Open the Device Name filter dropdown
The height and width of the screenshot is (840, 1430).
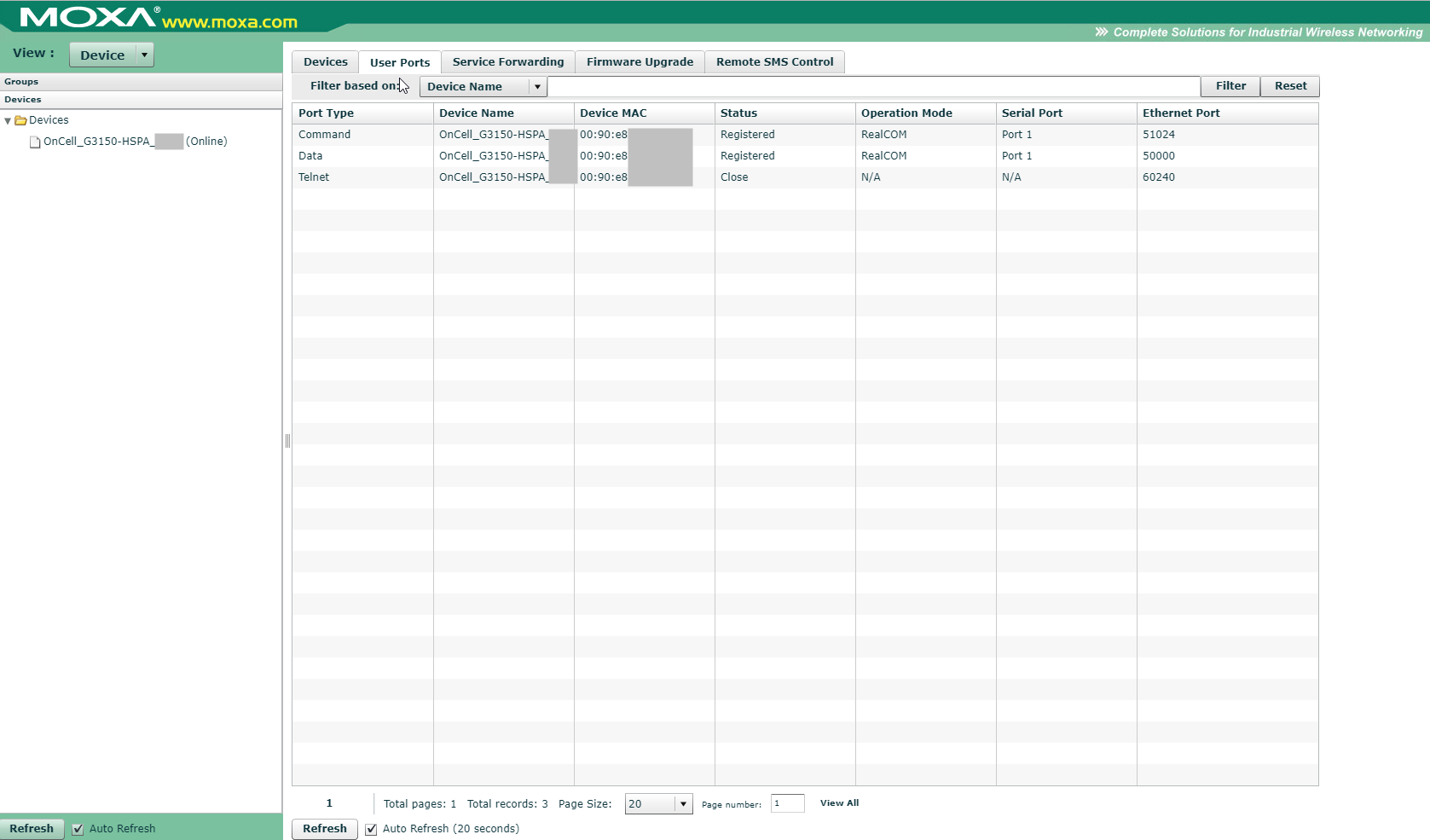coord(483,86)
